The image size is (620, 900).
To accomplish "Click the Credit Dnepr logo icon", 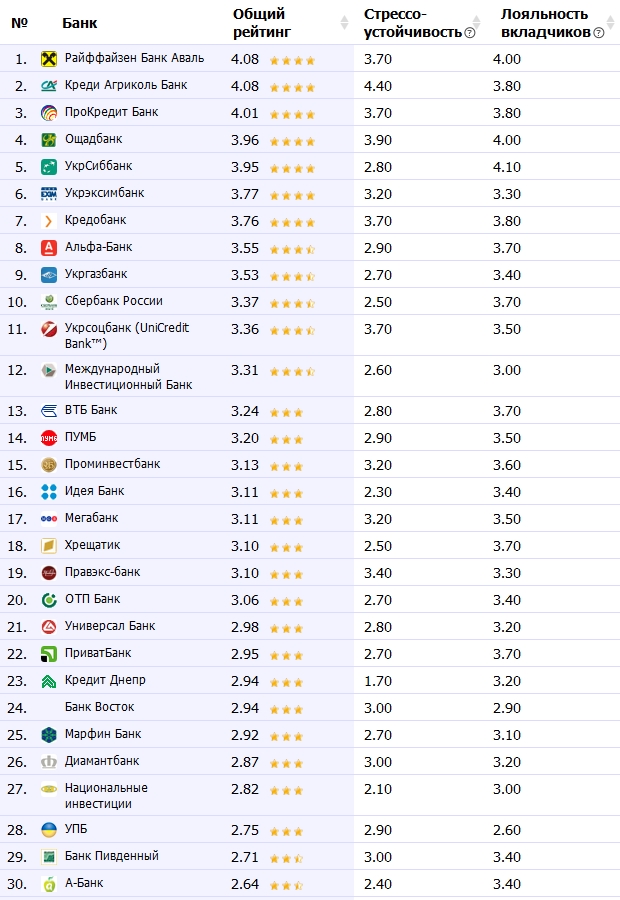I will pos(49,681).
